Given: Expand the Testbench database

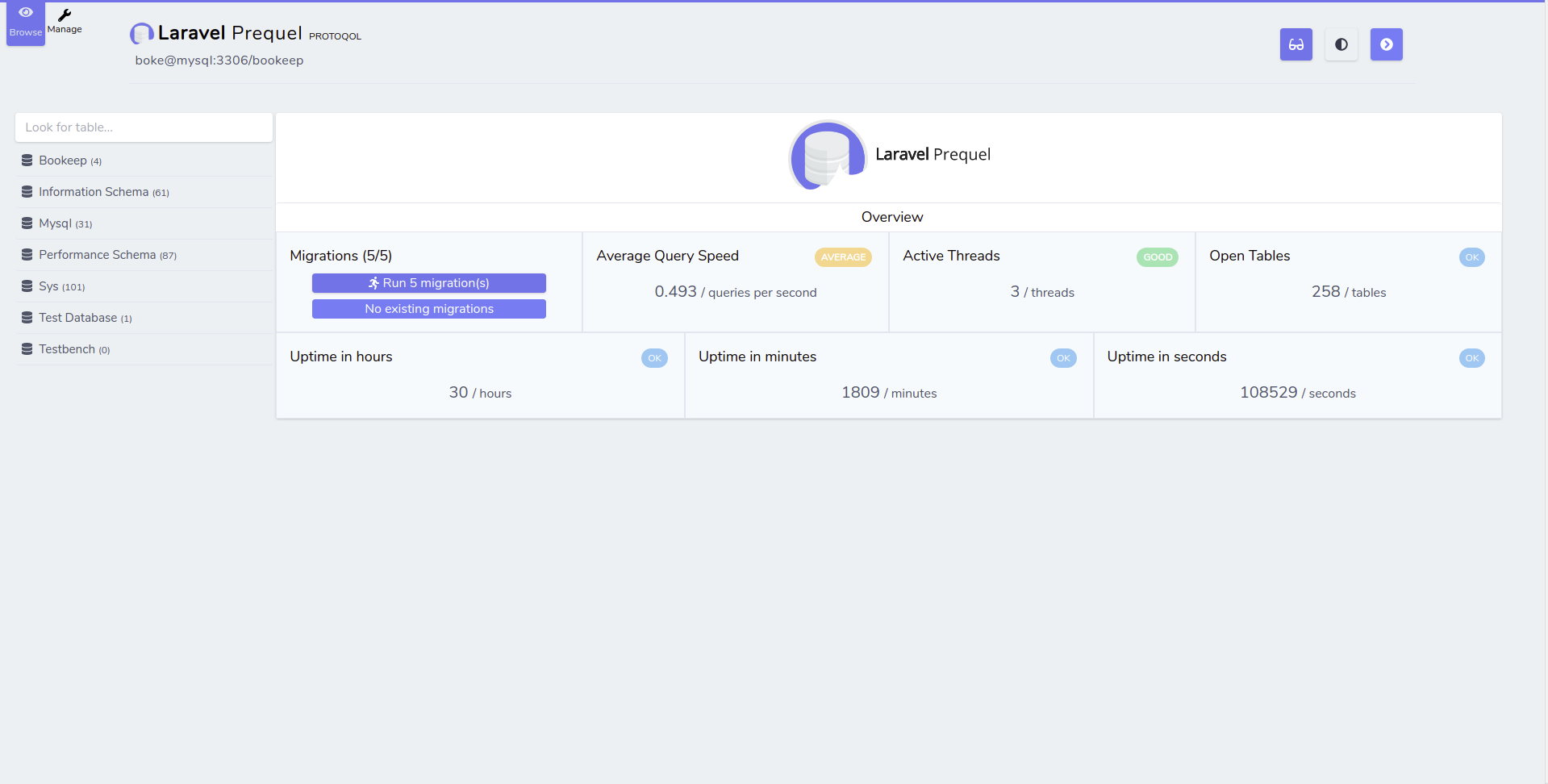Looking at the screenshot, I should [144, 349].
